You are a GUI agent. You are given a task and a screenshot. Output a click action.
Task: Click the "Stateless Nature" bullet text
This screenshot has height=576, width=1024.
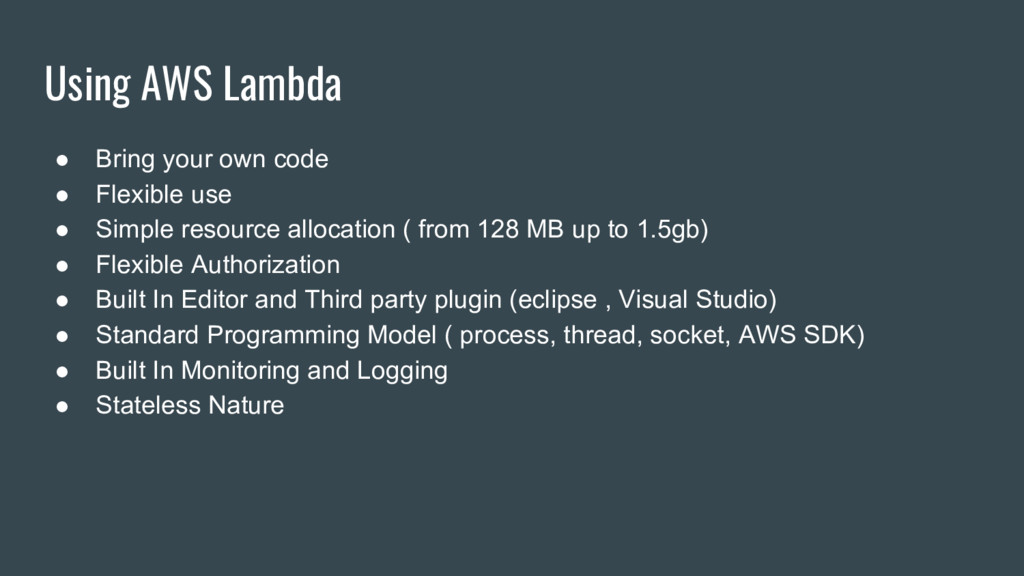[x=189, y=406]
